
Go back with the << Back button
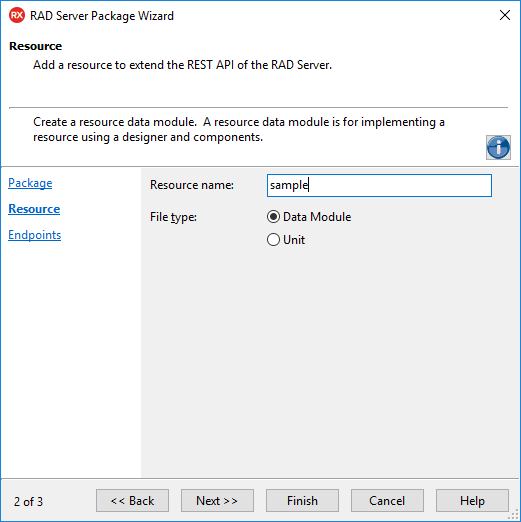click(132, 500)
